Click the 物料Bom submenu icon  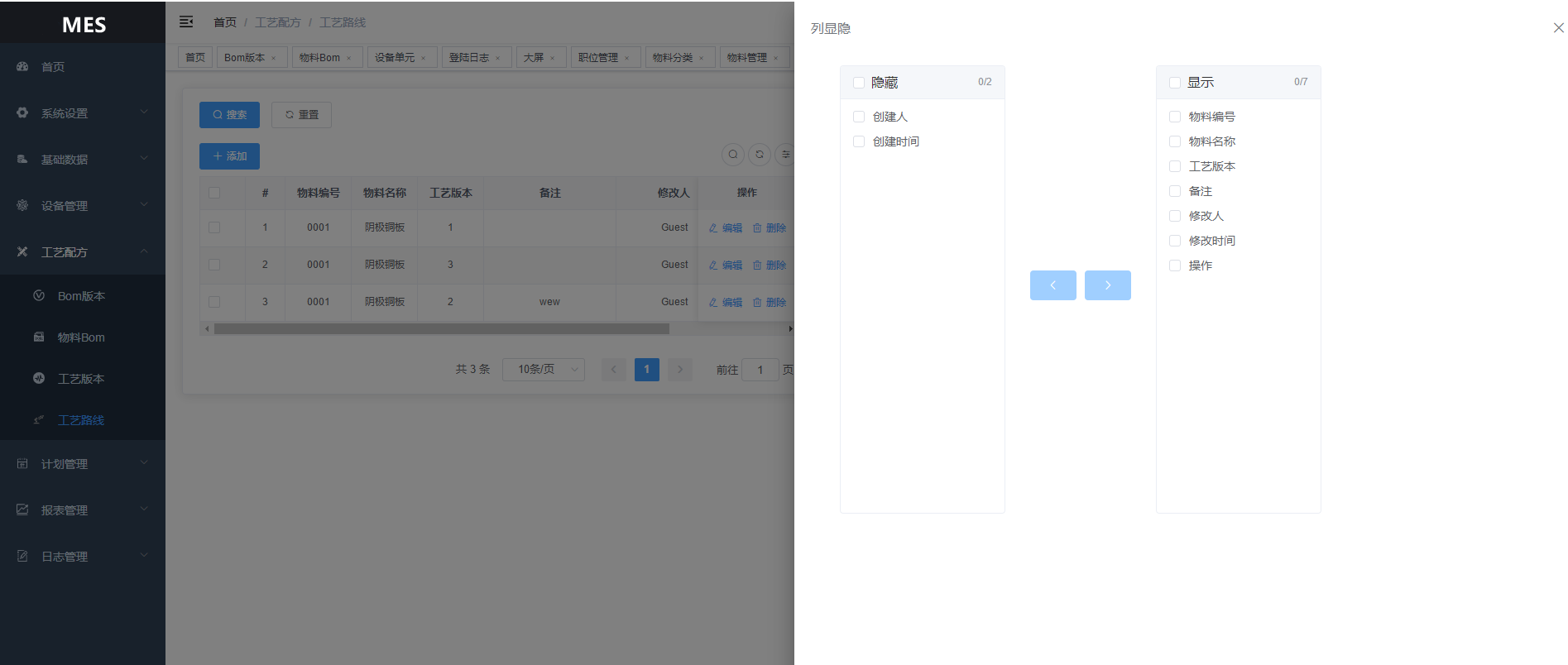point(39,337)
